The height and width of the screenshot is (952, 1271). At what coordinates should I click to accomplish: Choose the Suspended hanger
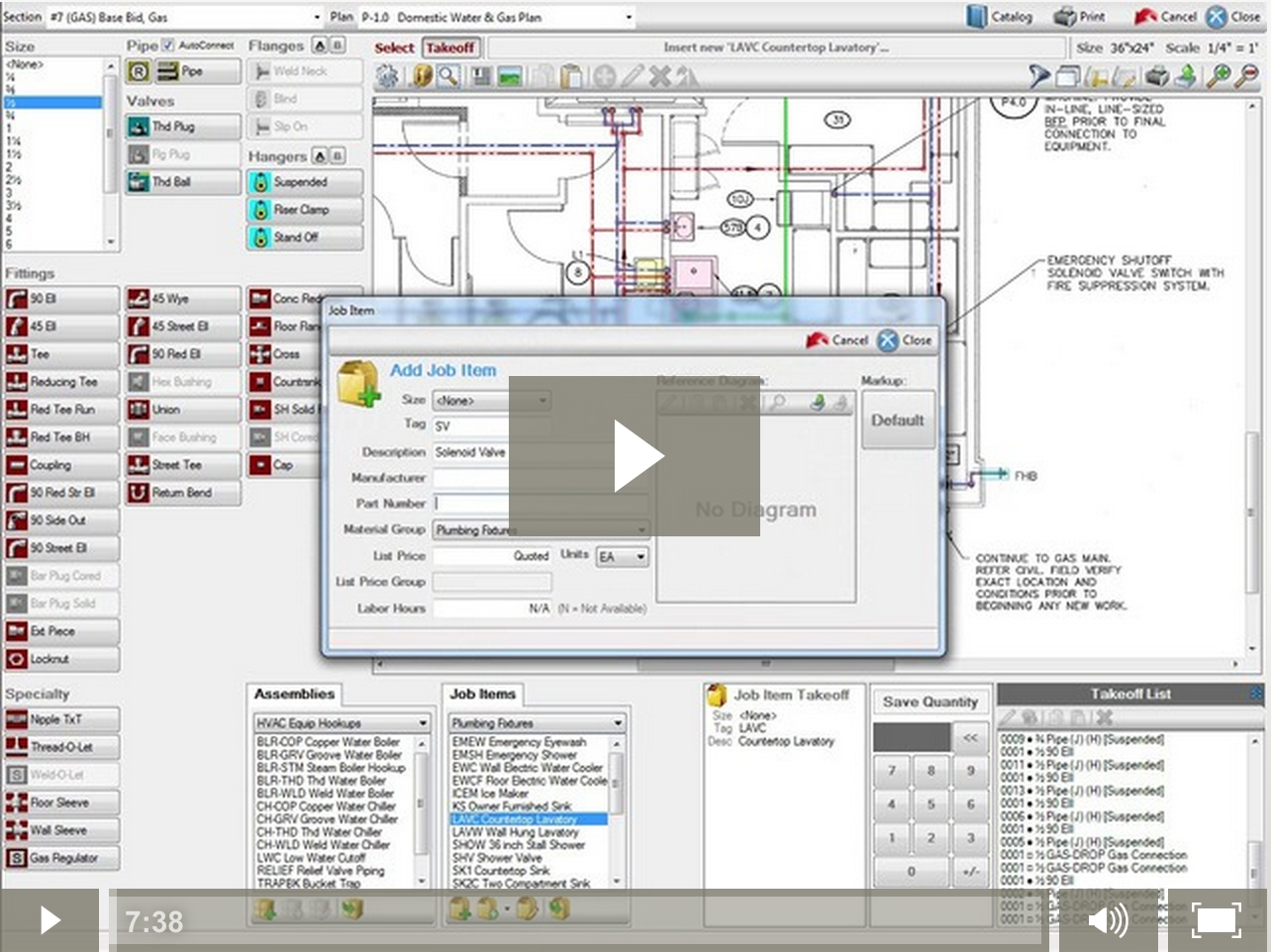(305, 182)
